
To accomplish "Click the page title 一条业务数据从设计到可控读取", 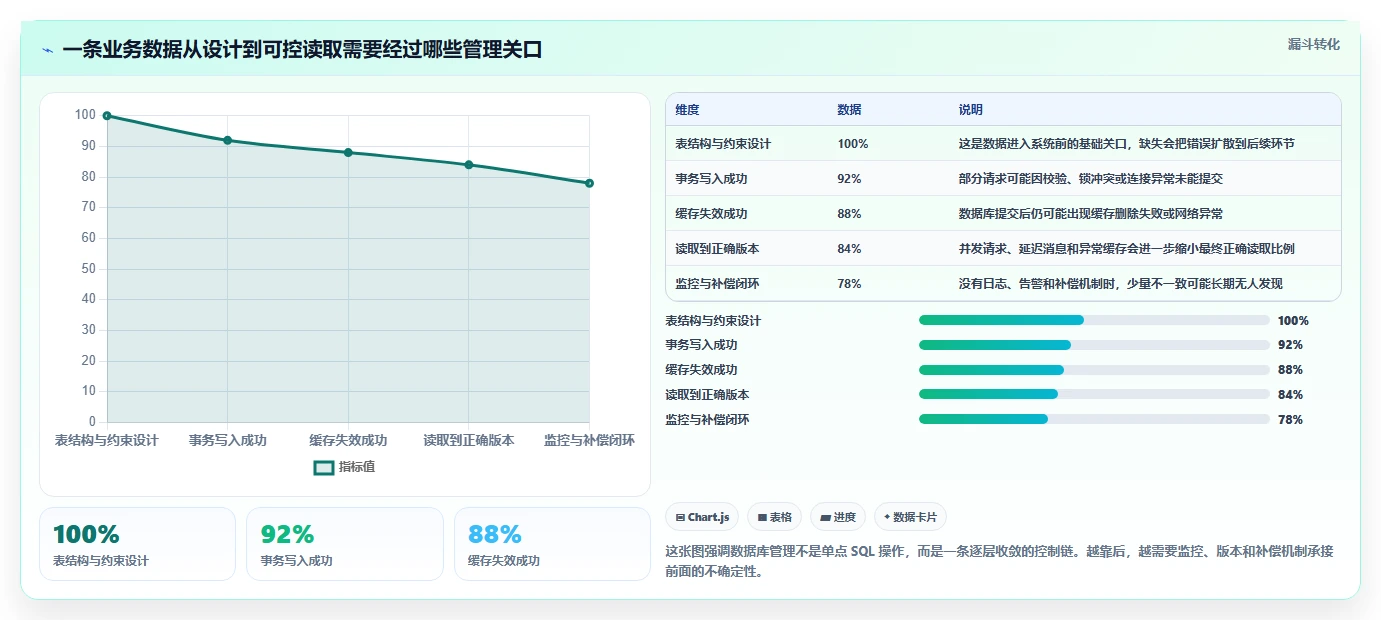I will [x=302, y=50].
